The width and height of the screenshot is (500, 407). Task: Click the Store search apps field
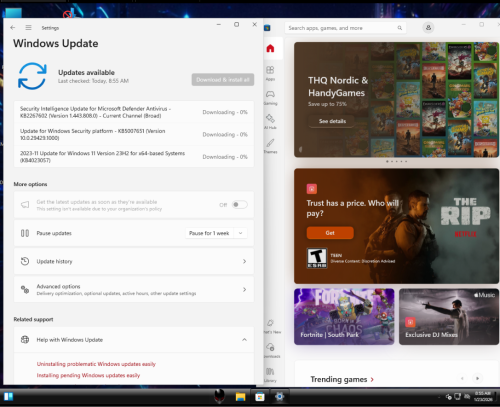pos(345,28)
